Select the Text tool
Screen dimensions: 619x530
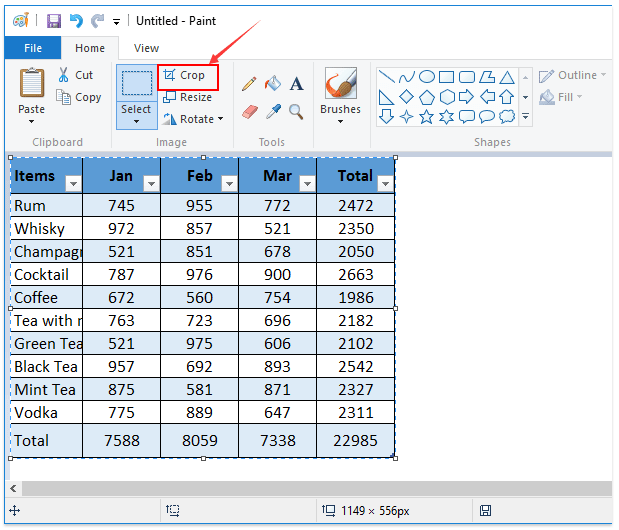[297, 84]
